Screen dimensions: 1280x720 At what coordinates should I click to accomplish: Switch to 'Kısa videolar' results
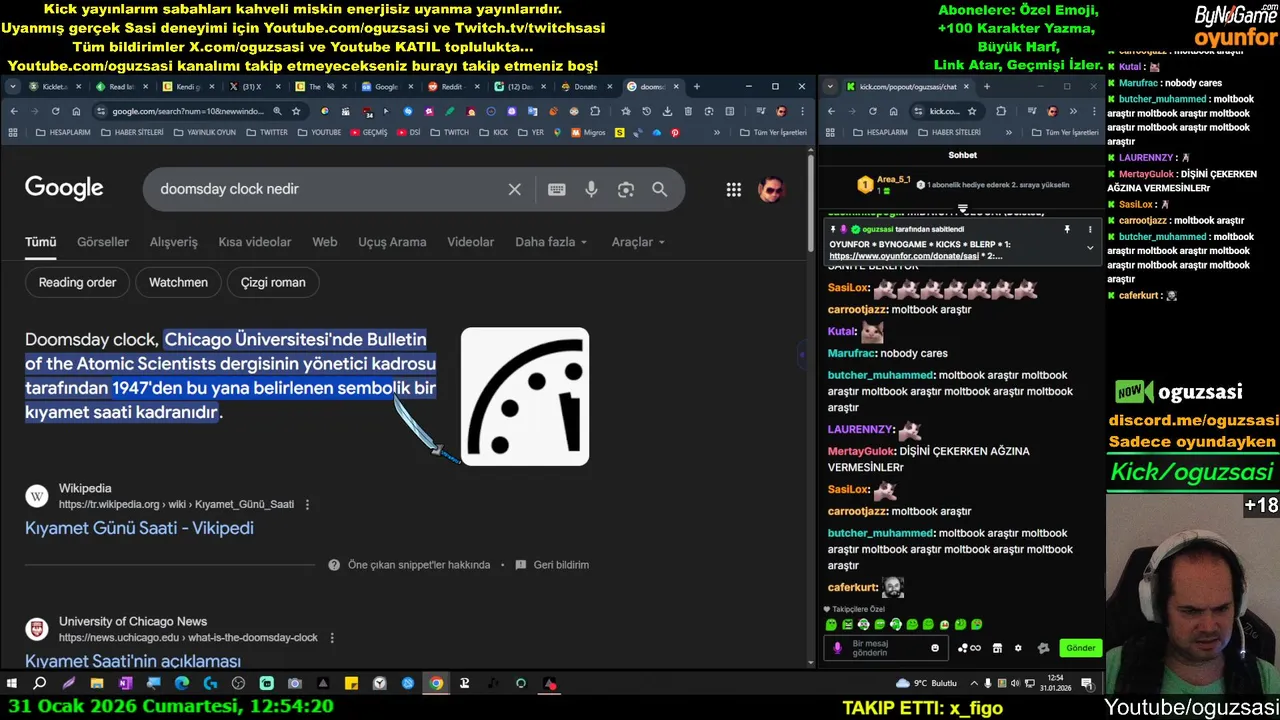coord(255,242)
